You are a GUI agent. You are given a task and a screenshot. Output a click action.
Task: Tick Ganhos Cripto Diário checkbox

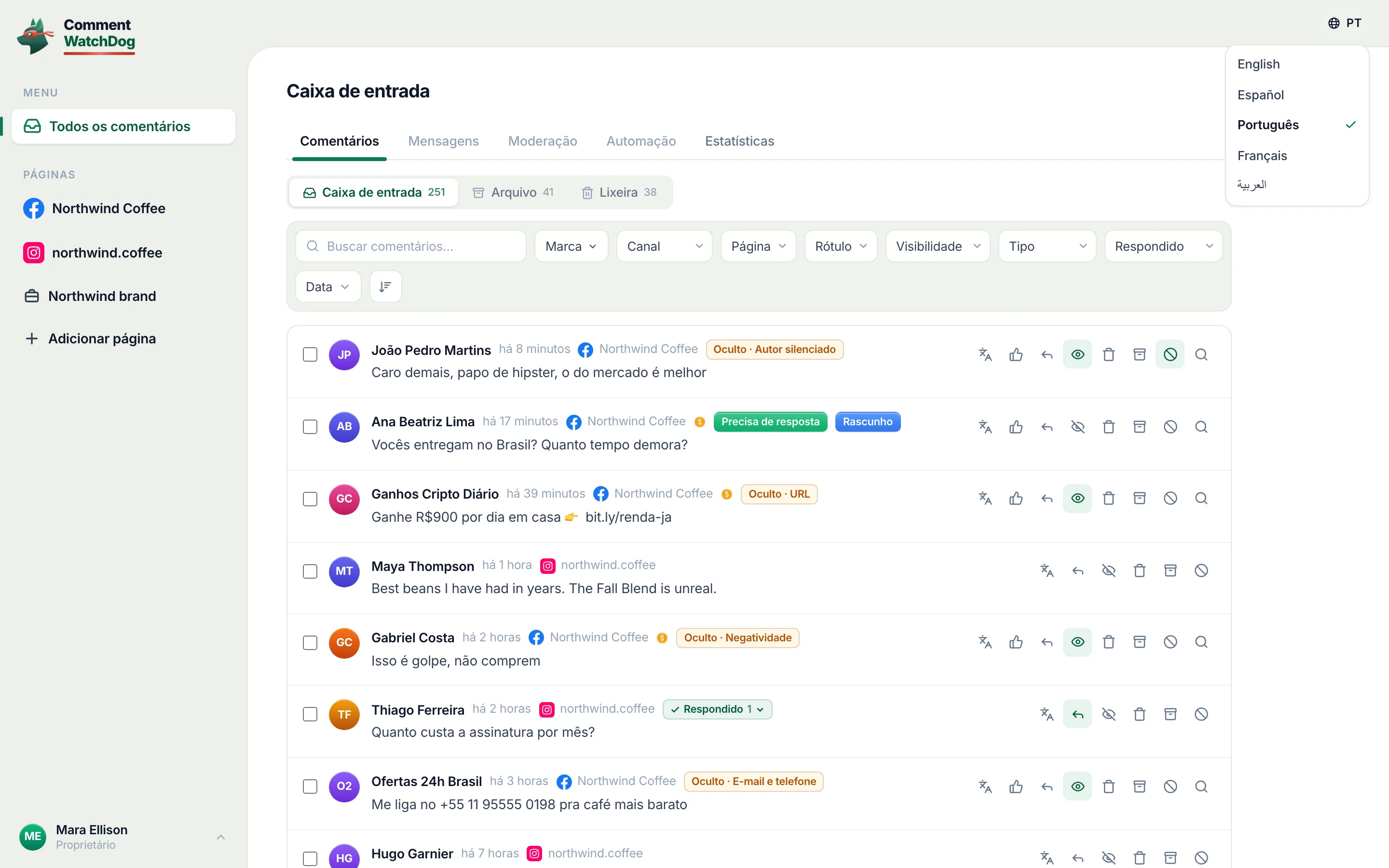tap(310, 499)
